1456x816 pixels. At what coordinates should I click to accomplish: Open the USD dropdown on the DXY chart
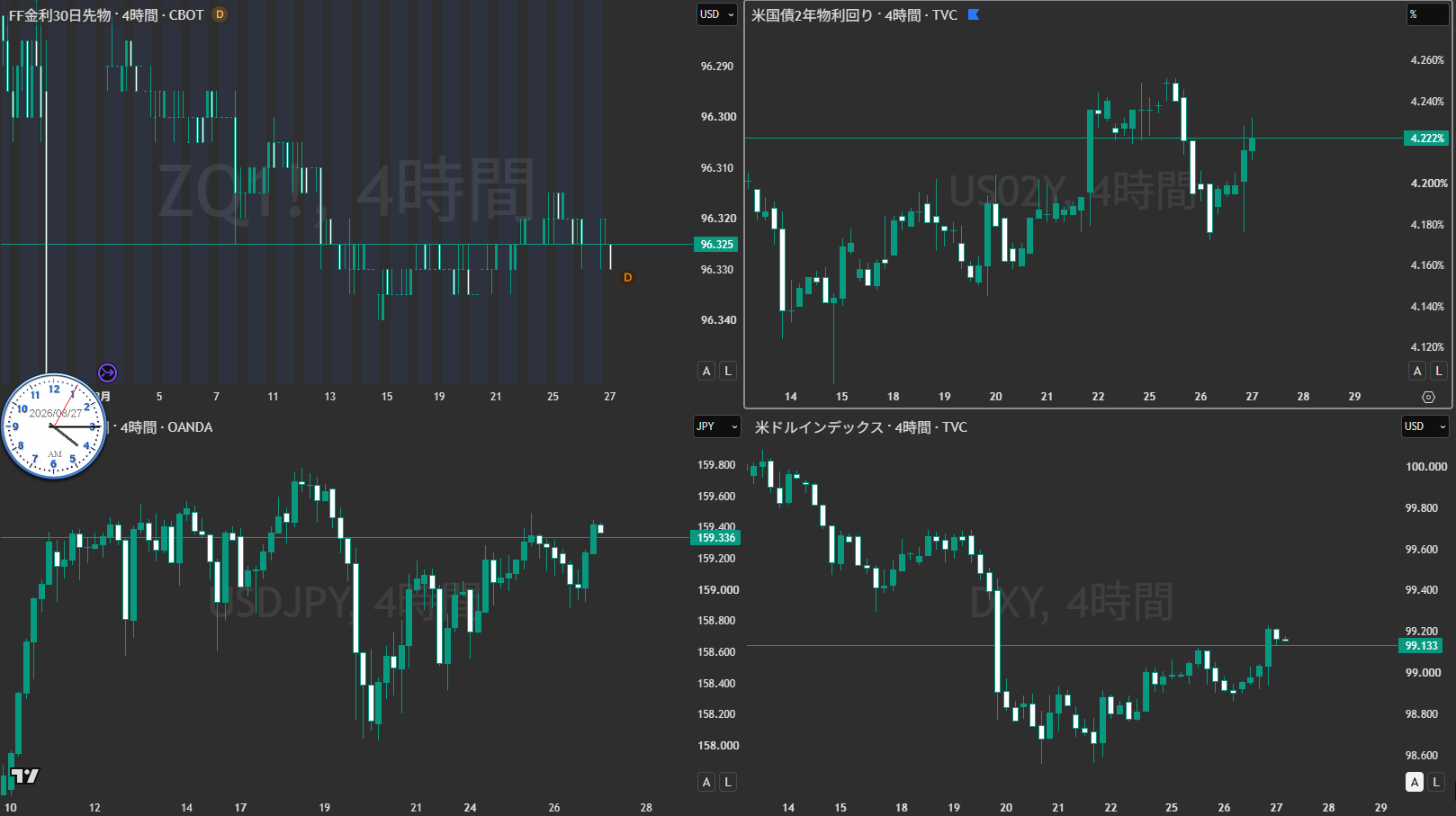(1425, 426)
